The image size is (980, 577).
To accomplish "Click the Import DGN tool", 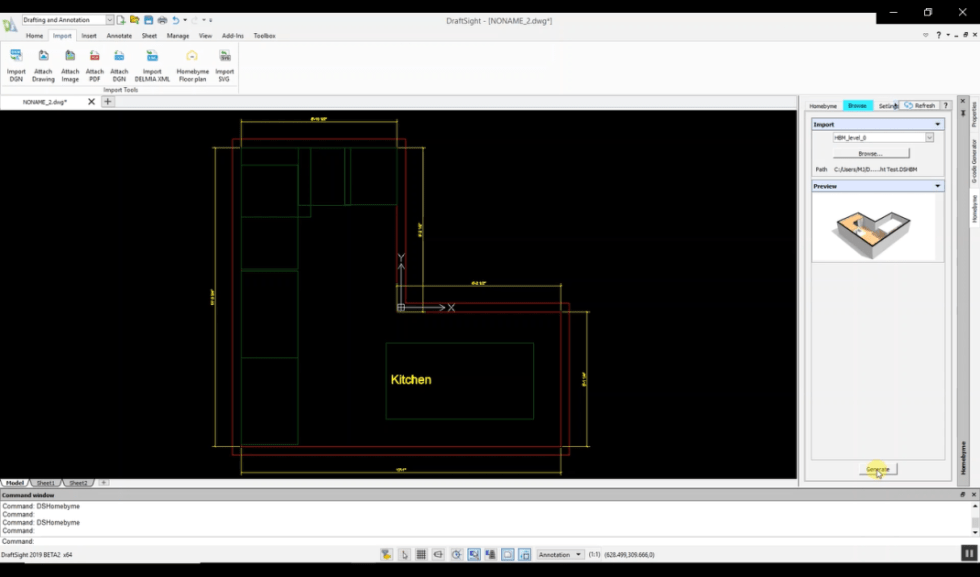I will pos(16,64).
